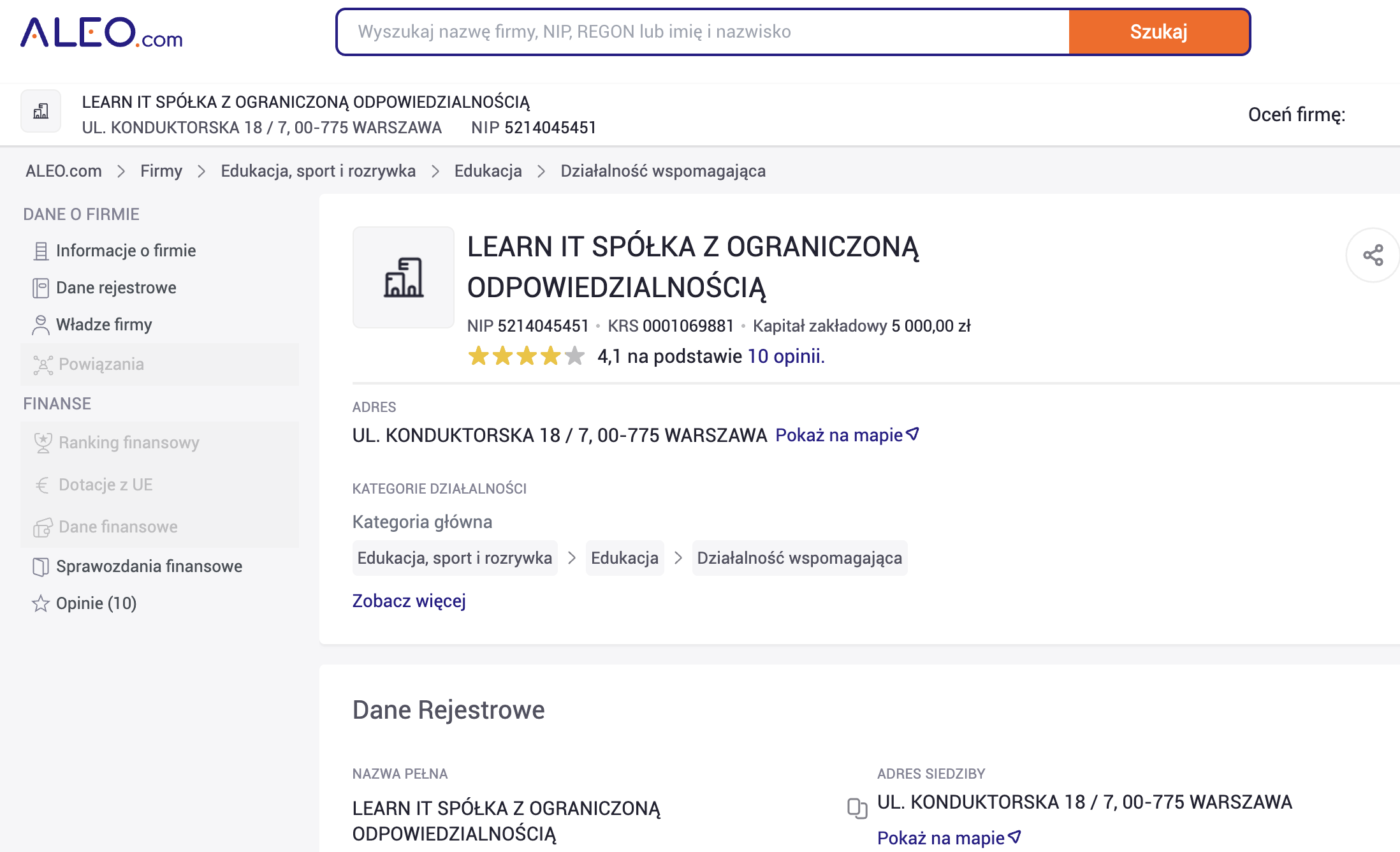1400x852 pixels.
Task: Open the '10 opinii' reviews link
Action: pos(786,356)
